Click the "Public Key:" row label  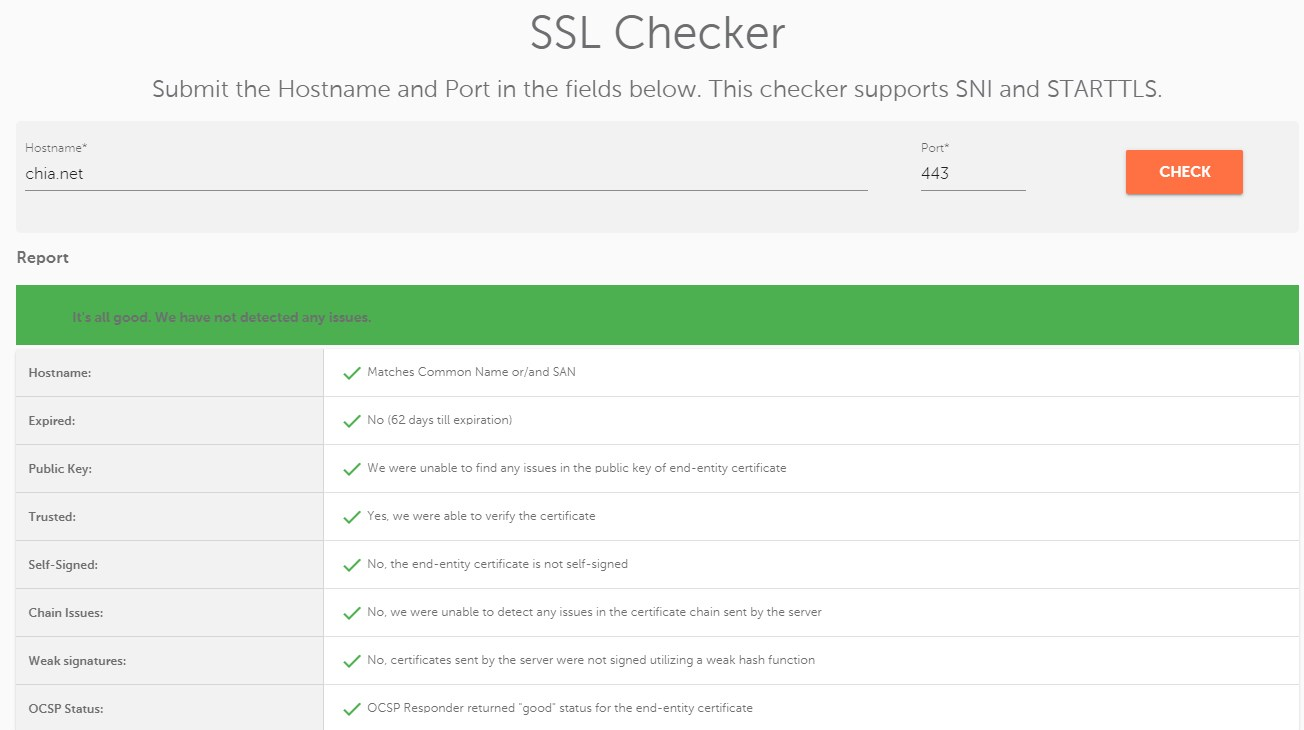[60, 469]
